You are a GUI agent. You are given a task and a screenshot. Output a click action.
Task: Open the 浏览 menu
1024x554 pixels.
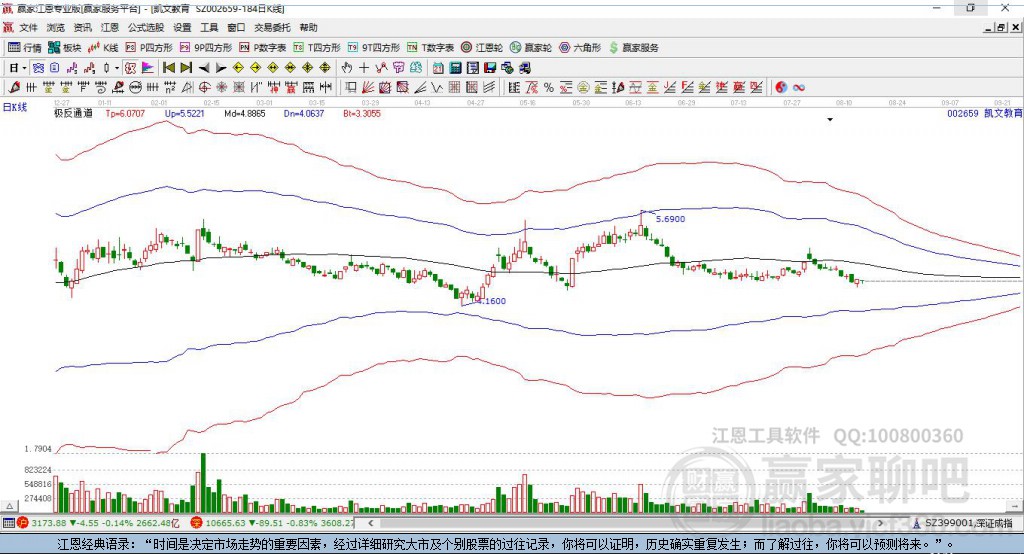coord(56,27)
